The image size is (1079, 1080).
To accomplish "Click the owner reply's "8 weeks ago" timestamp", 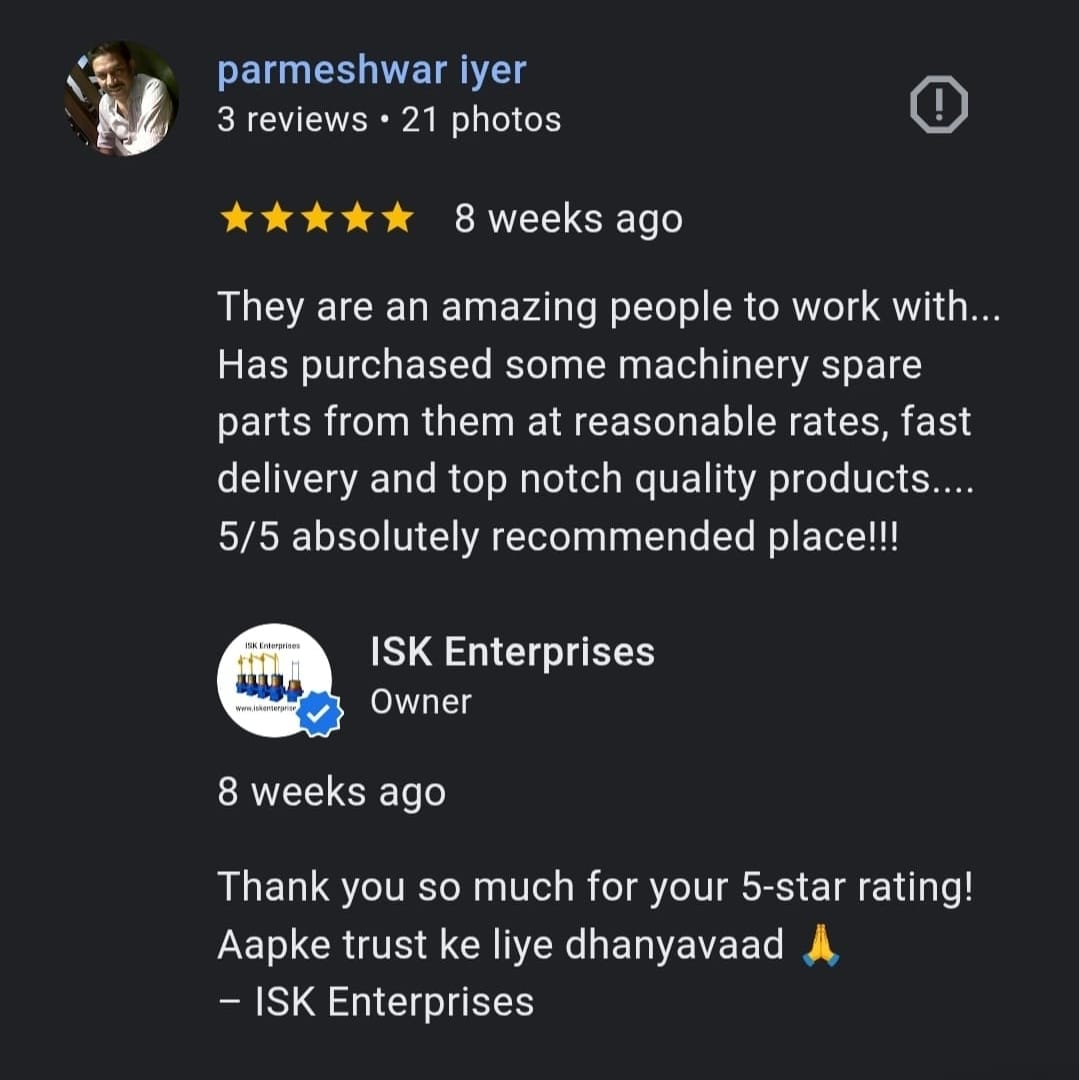I will click(x=331, y=791).
